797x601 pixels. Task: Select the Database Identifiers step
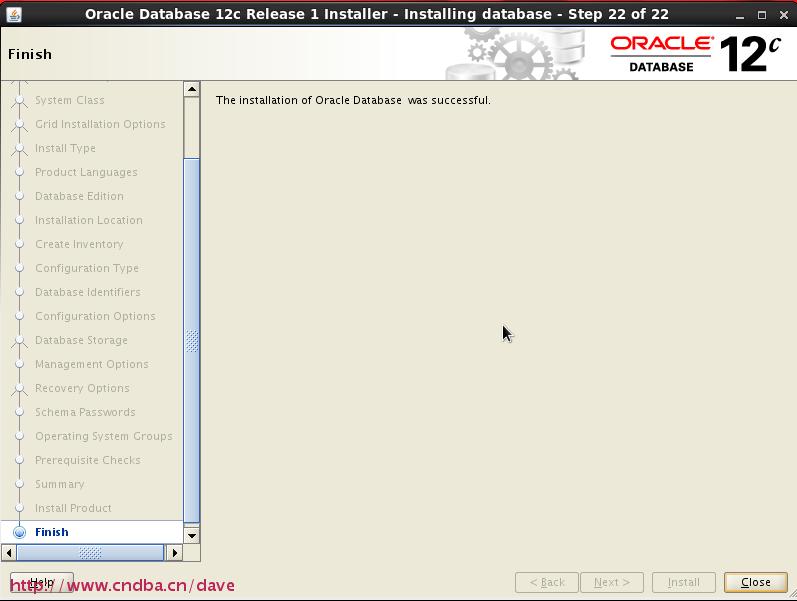tap(87, 292)
